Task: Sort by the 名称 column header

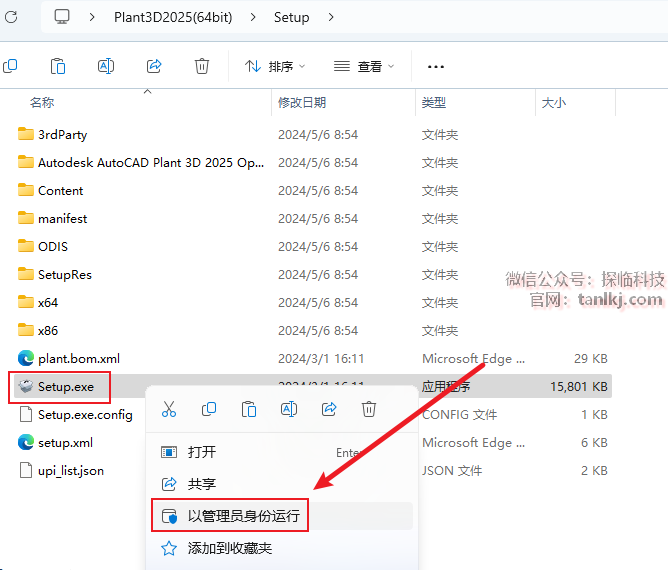Action: point(42,103)
